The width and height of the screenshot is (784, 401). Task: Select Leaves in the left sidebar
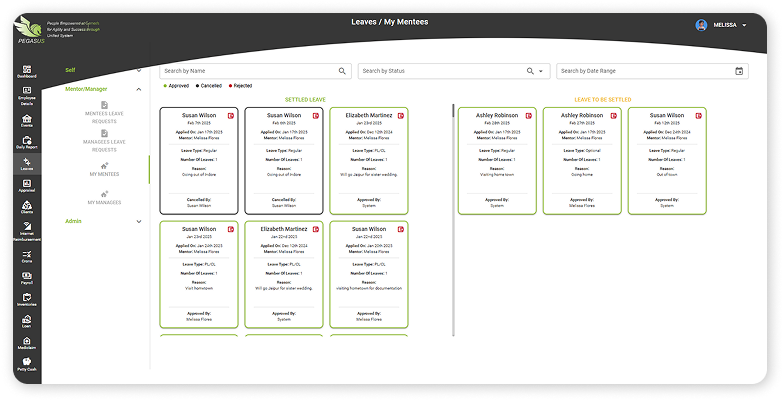pyautogui.click(x=27, y=164)
